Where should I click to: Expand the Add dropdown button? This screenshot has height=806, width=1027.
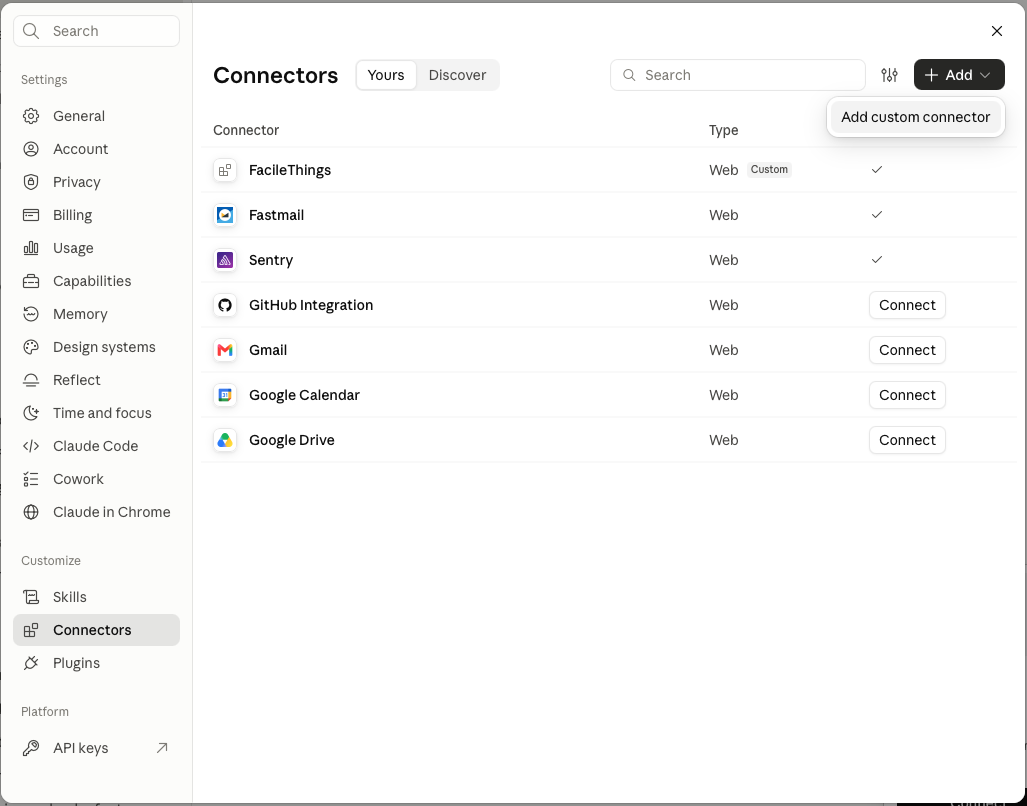click(959, 75)
